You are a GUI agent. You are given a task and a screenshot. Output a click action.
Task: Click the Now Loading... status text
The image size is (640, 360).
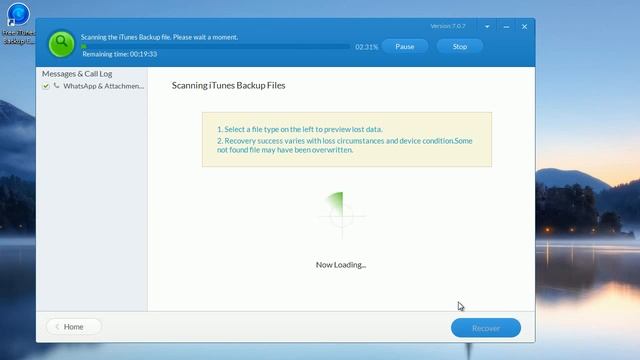(341, 265)
